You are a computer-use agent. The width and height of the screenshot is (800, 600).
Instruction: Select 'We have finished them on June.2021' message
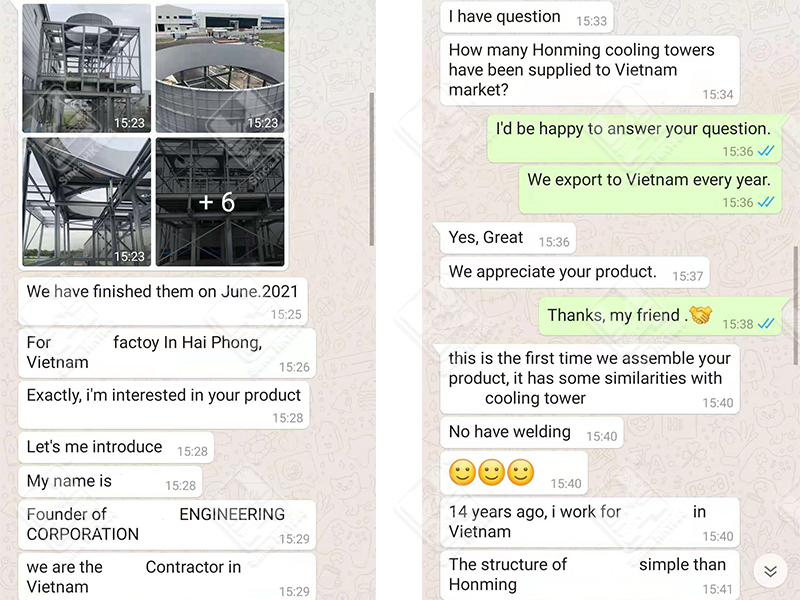pyautogui.click(x=163, y=301)
